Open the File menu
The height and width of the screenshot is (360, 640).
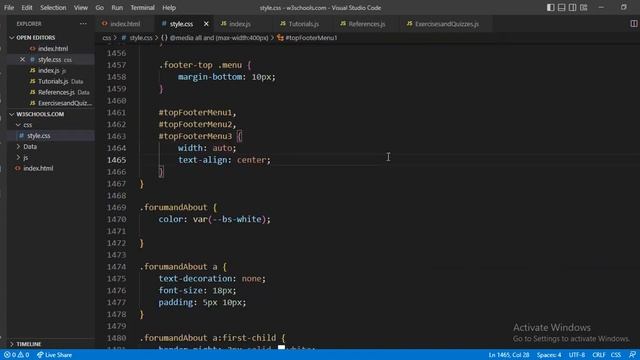click(x=9, y=7)
